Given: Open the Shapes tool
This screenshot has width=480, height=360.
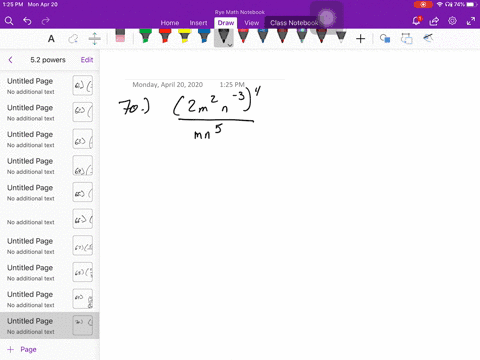Looking at the screenshot, I should click(x=385, y=39).
